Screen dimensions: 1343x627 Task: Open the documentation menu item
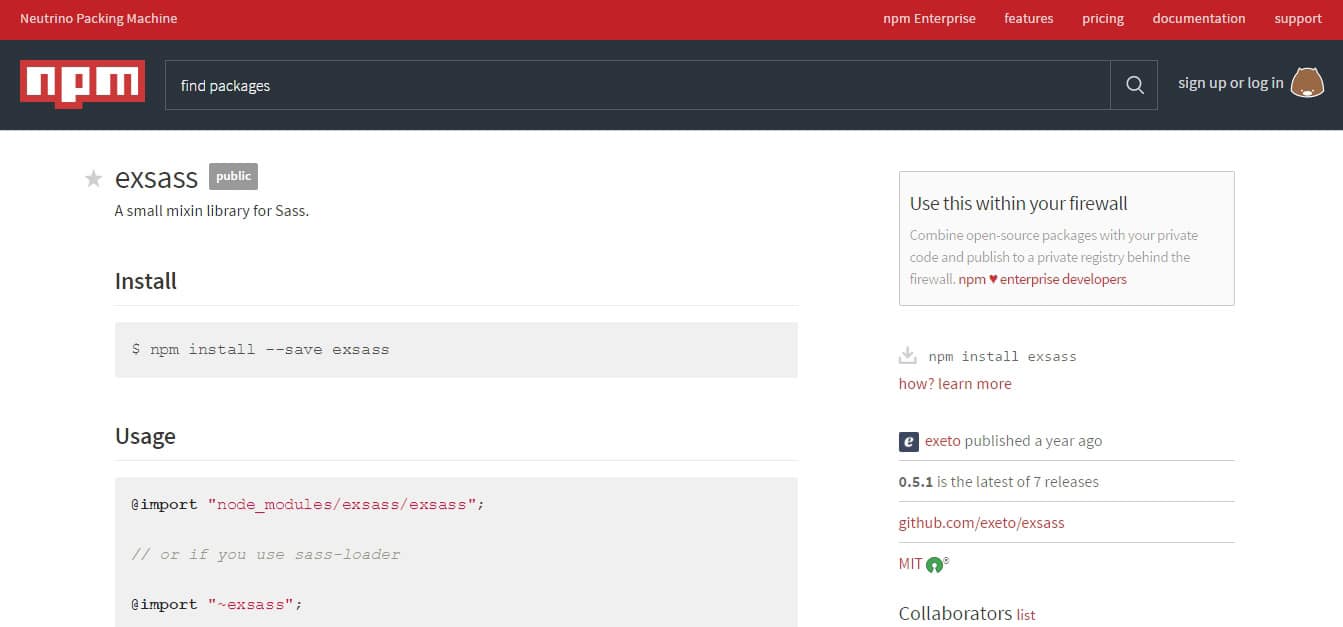click(1199, 19)
